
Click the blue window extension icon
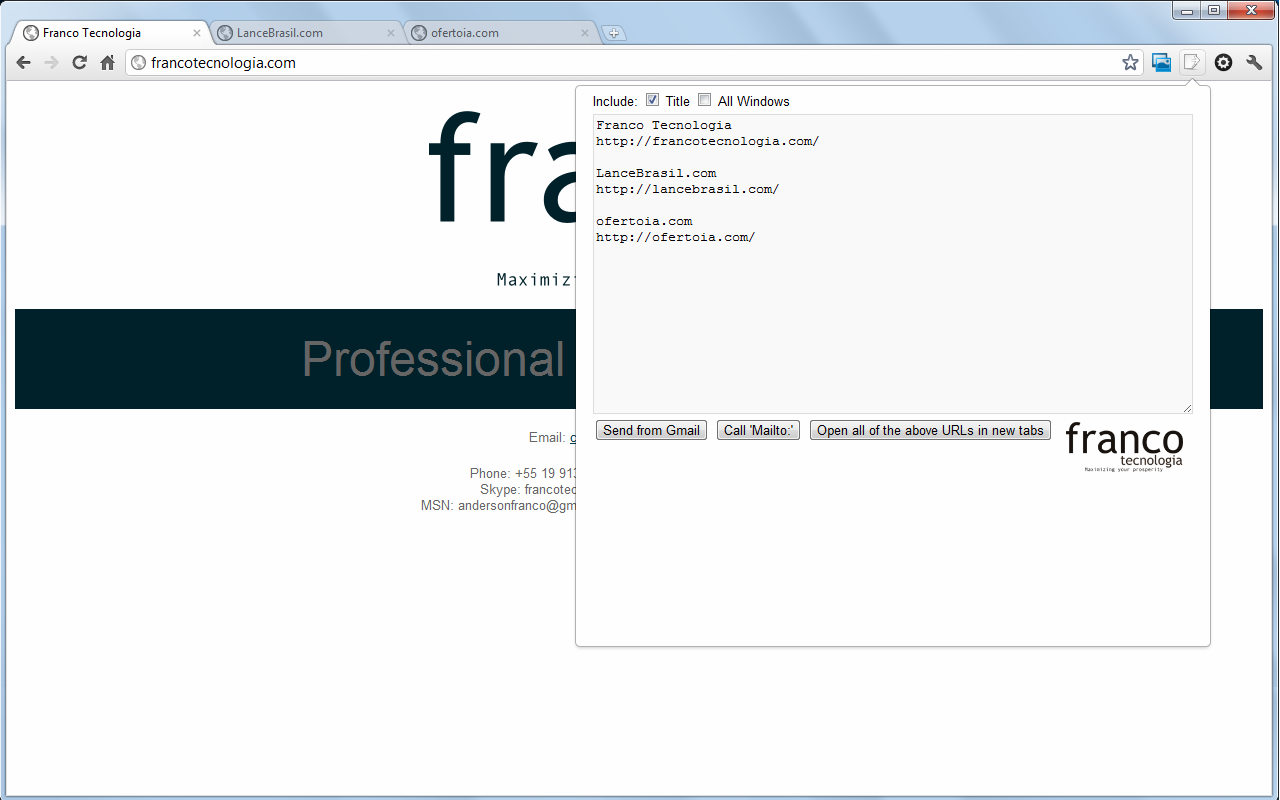[x=1161, y=63]
